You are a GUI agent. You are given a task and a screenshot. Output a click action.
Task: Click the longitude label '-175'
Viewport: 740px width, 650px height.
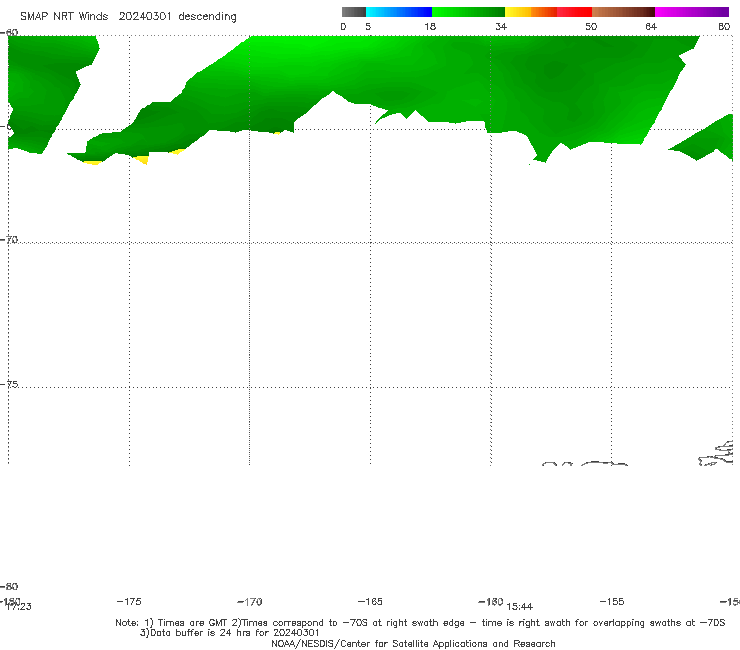[x=129, y=601]
